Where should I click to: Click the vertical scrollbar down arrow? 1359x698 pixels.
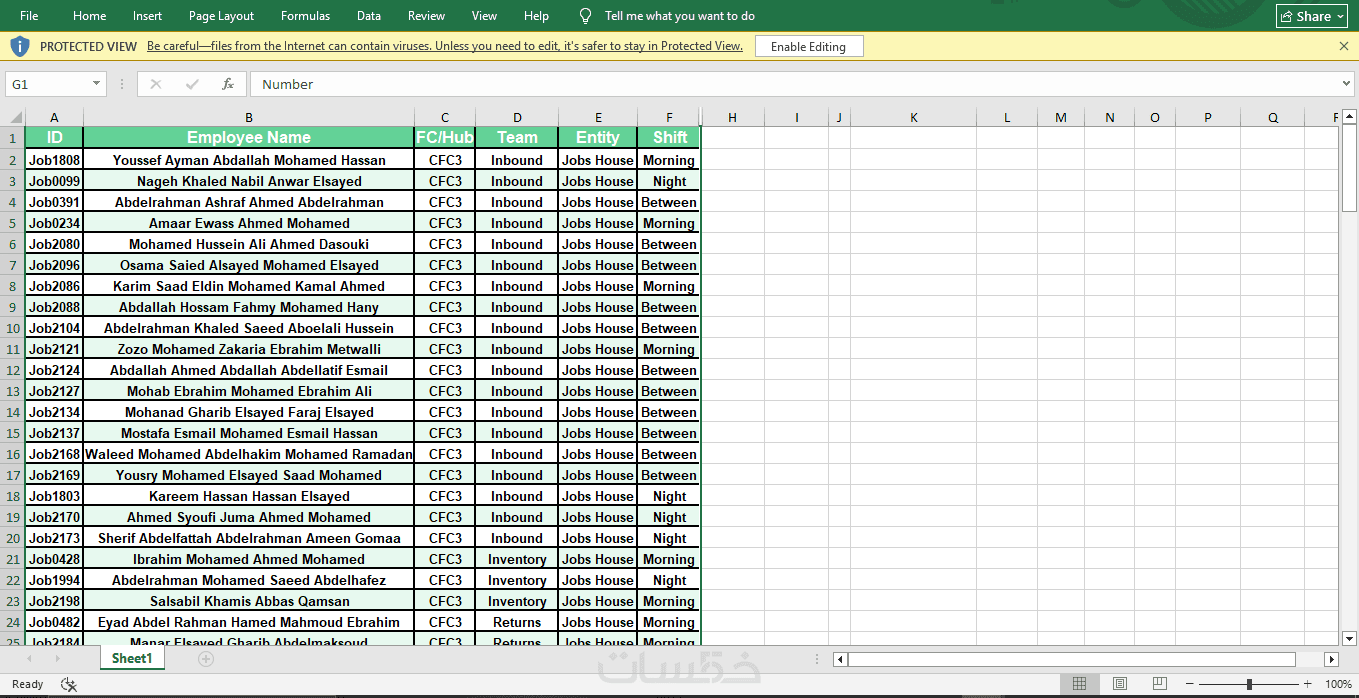click(x=1349, y=639)
